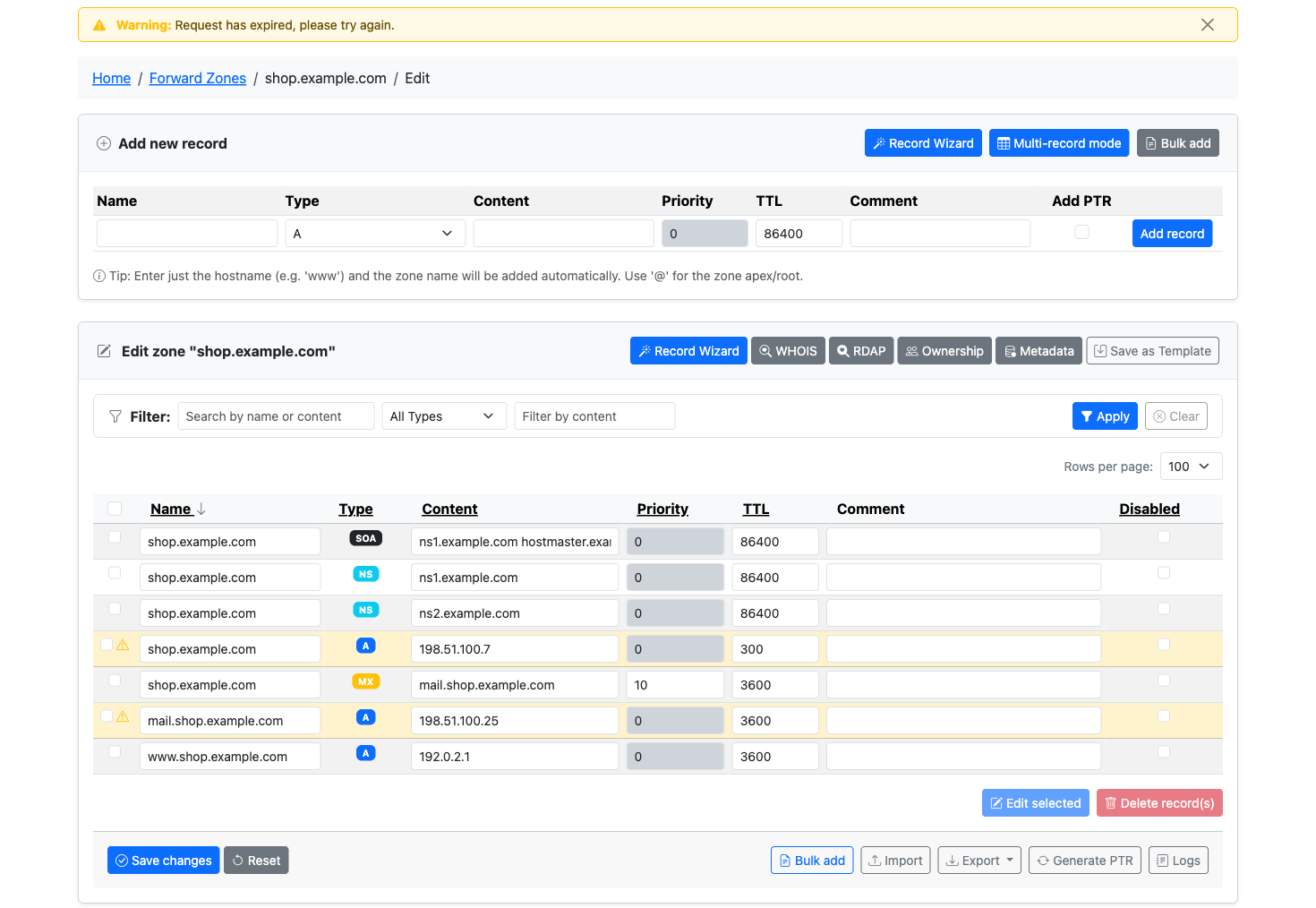The width and height of the screenshot is (1316, 908).
Task: Click Save as Template
Action: click(1152, 351)
